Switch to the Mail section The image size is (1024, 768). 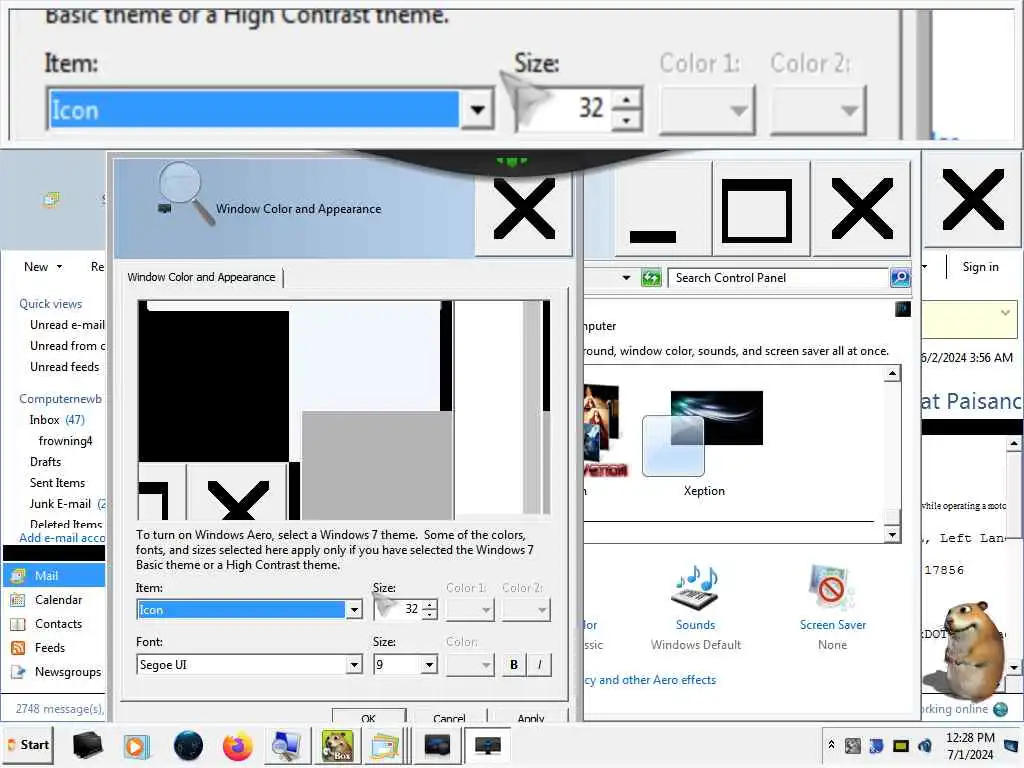click(x=54, y=575)
